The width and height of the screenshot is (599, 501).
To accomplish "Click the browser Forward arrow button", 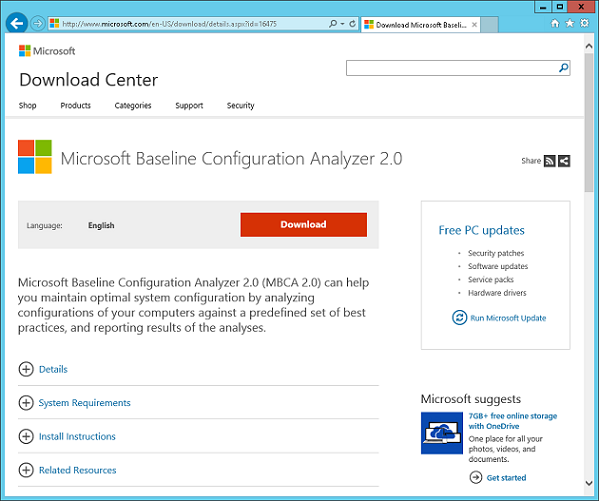I will coord(37,24).
